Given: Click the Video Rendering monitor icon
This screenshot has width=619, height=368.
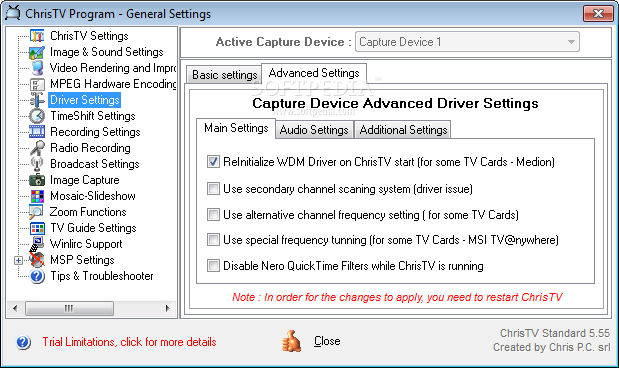Looking at the screenshot, I should (x=37, y=68).
